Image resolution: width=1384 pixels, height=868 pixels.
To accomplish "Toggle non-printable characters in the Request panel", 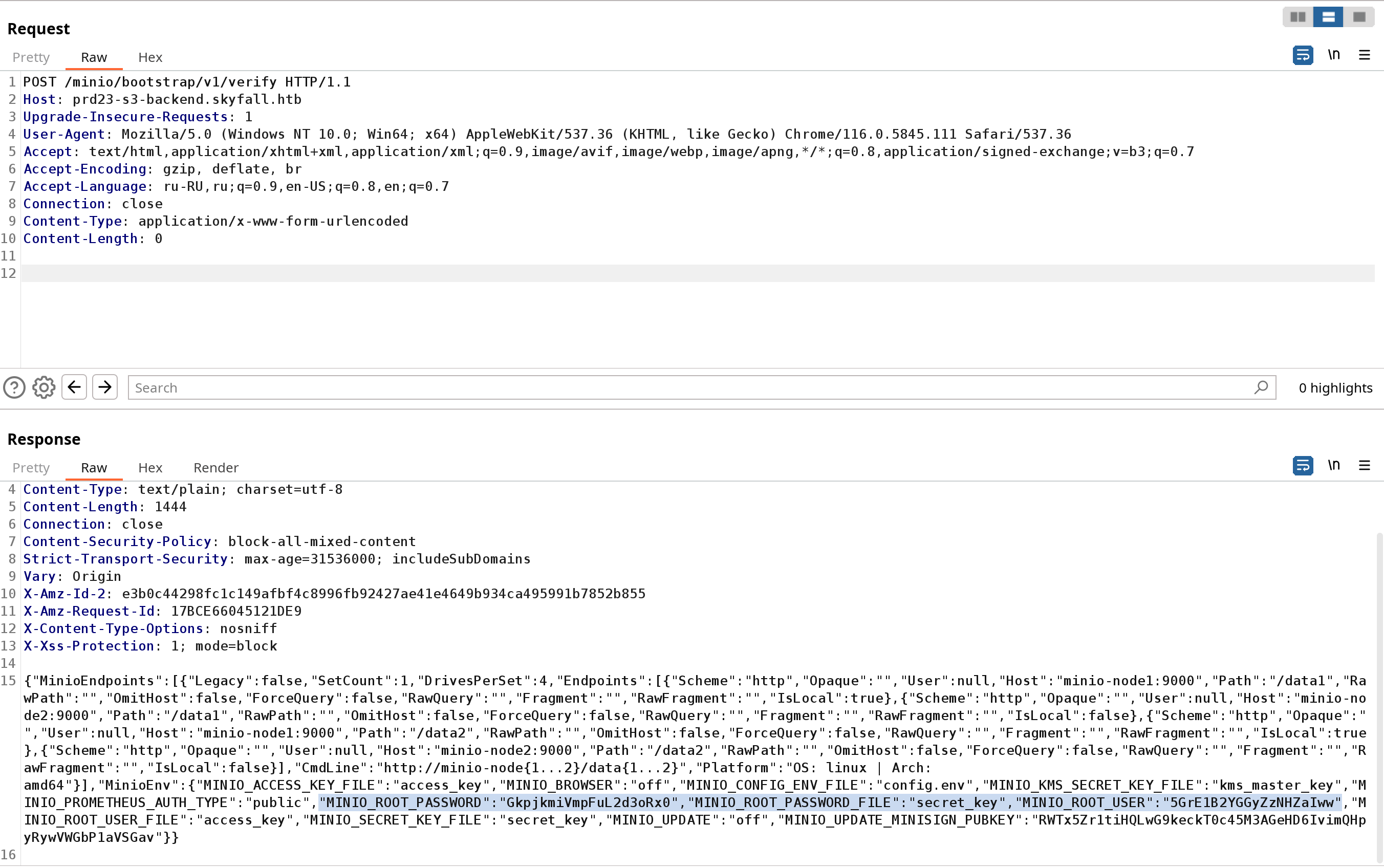I will pyautogui.click(x=1333, y=55).
